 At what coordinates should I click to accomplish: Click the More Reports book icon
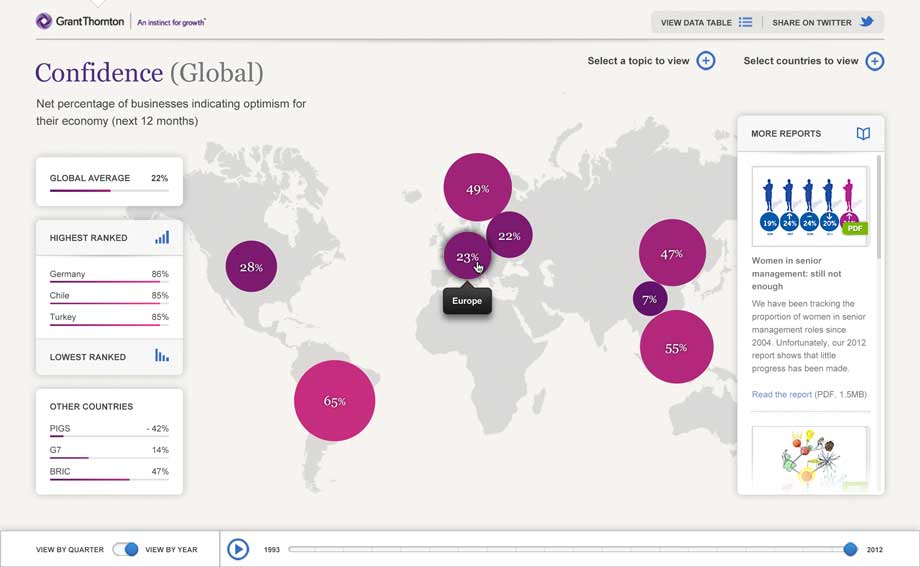pyautogui.click(x=863, y=133)
